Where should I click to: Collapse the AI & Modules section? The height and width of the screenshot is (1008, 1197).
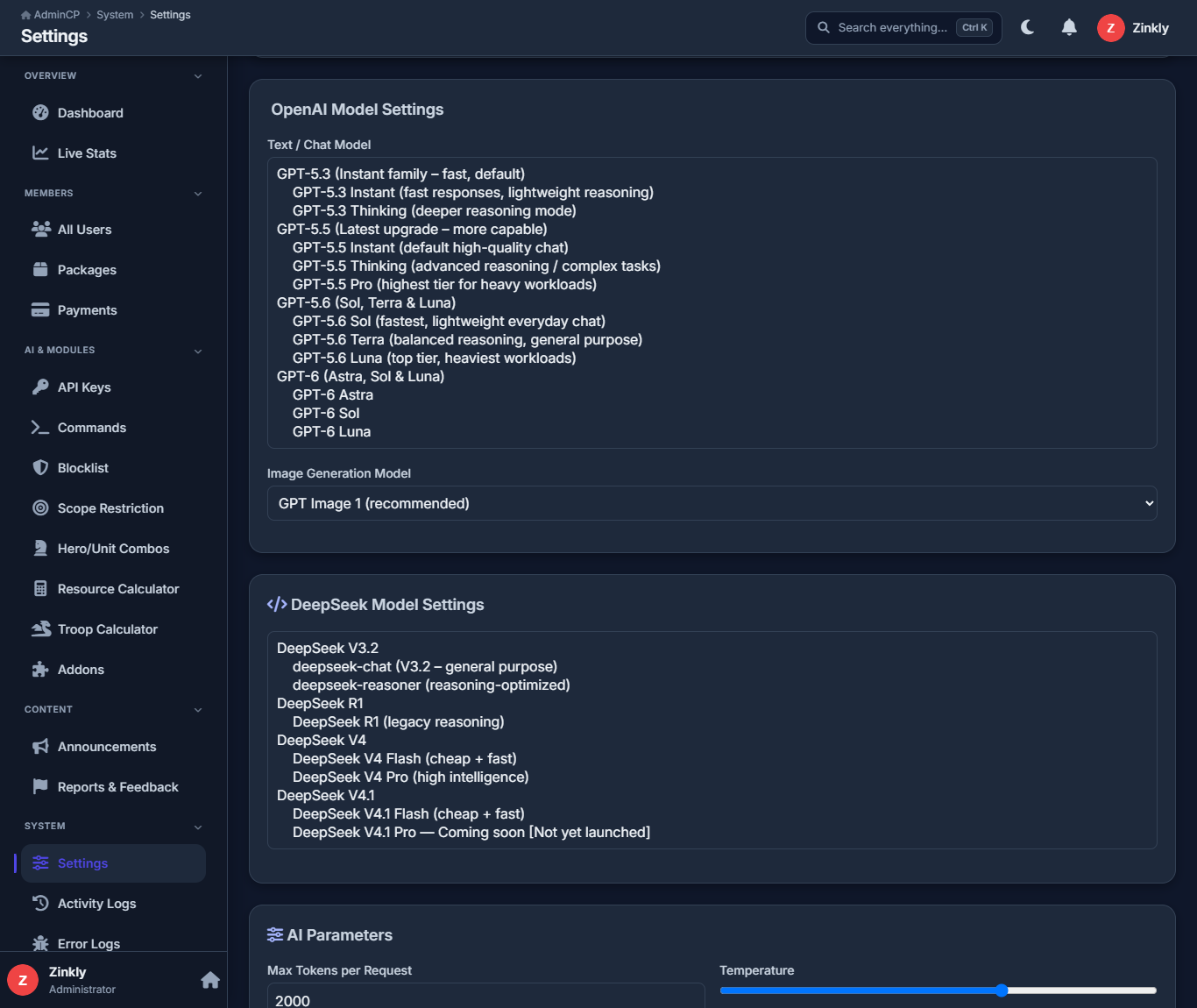[x=198, y=351]
